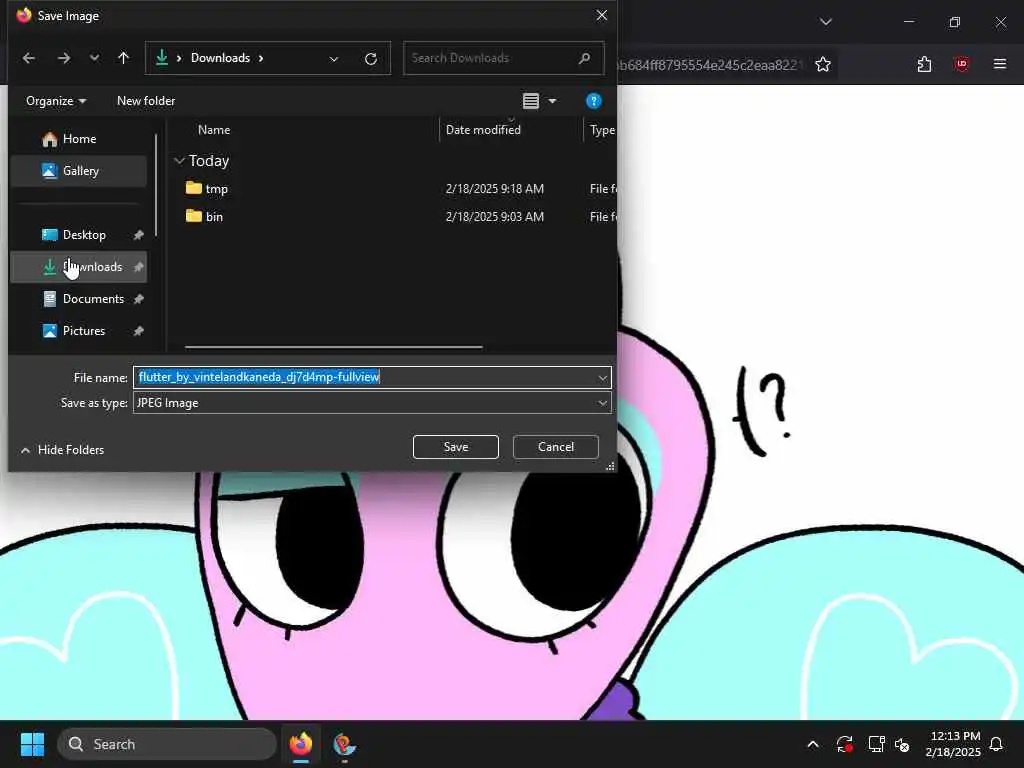This screenshot has width=1024, height=768.
Task: Open Firefox extensions puzzle icon
Action: [x=924, y=64]
